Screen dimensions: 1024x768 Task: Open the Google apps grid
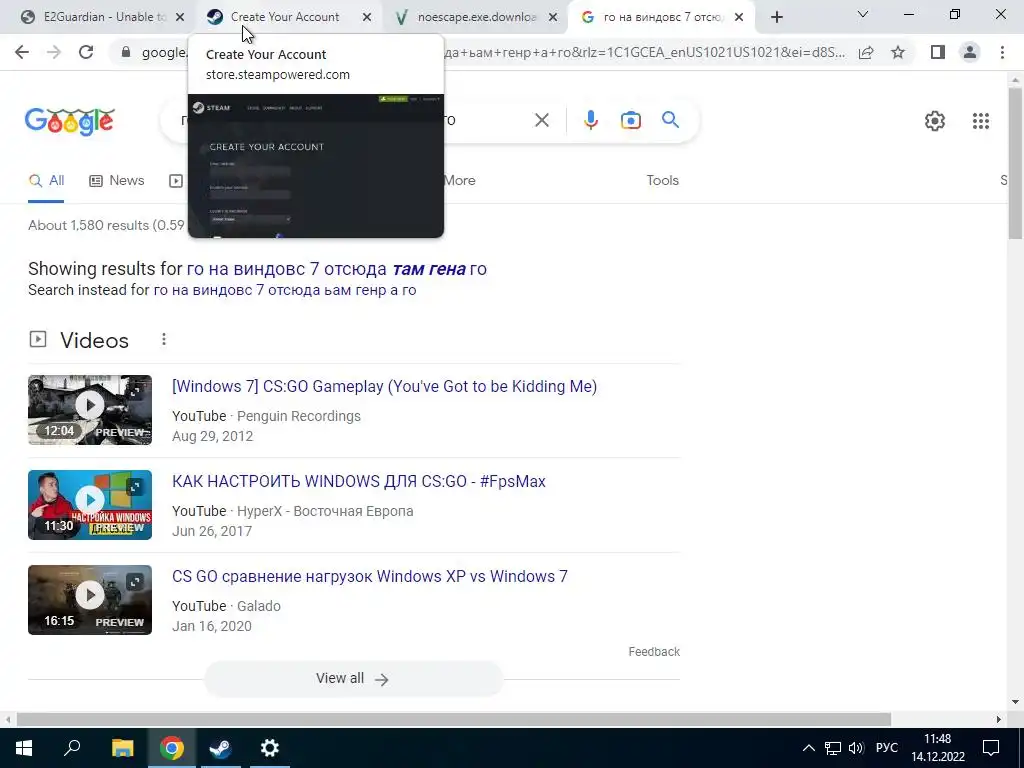point(980,121)
